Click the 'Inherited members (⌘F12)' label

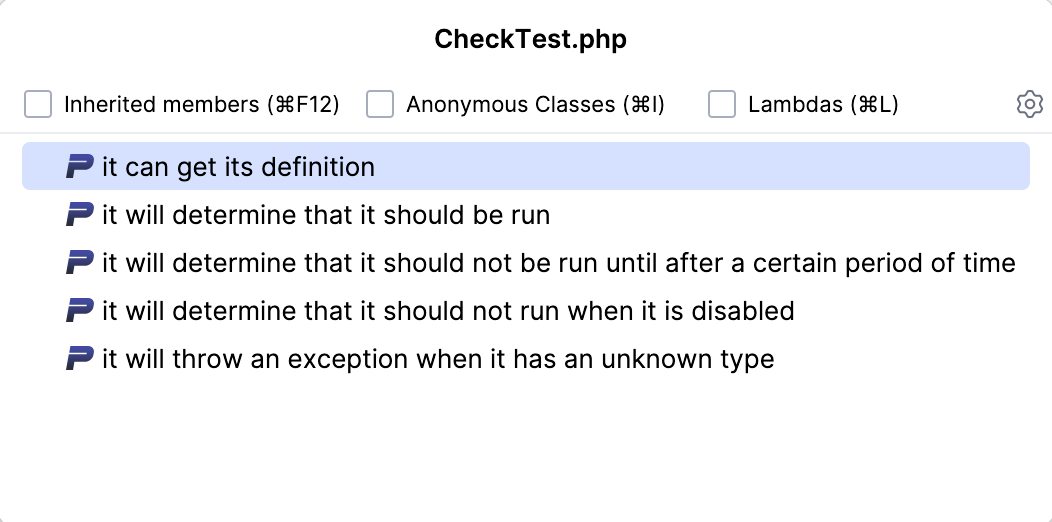[x=202, y=104]
